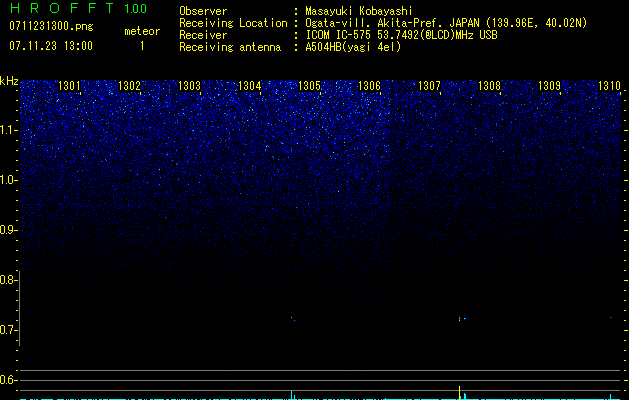Click the faint echo dot near 1310
The width and height of the screenshot is (629, 400).
(x=611, y=317)
